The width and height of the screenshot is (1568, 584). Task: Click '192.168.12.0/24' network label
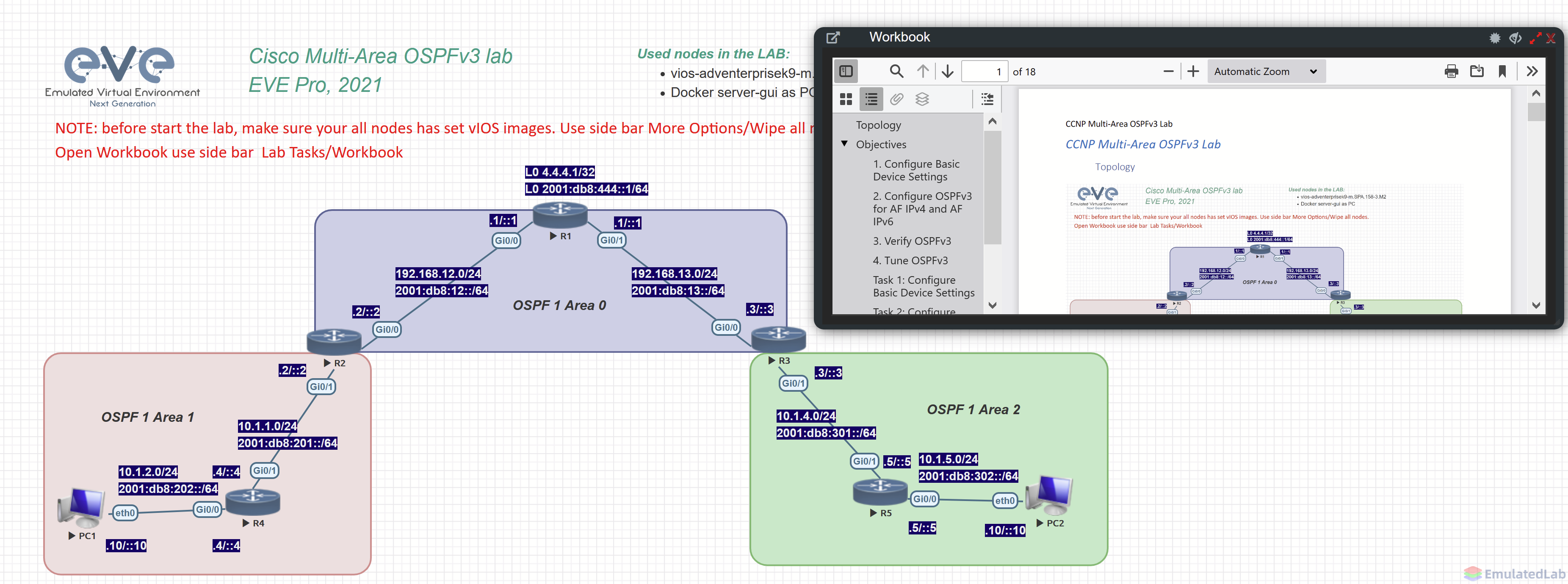coord(438,274)
